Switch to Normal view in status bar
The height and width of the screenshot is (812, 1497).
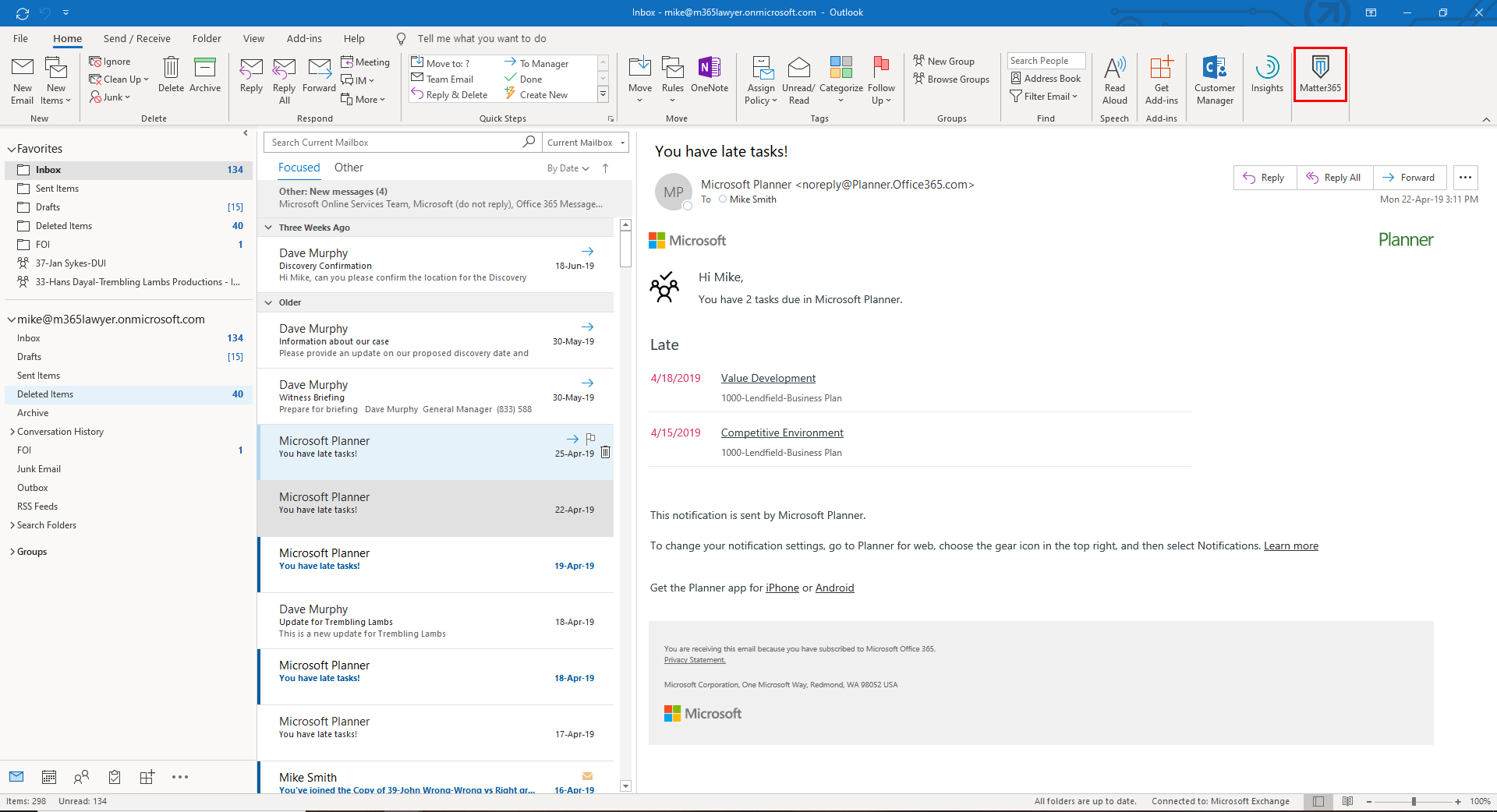coord(1318,801)
